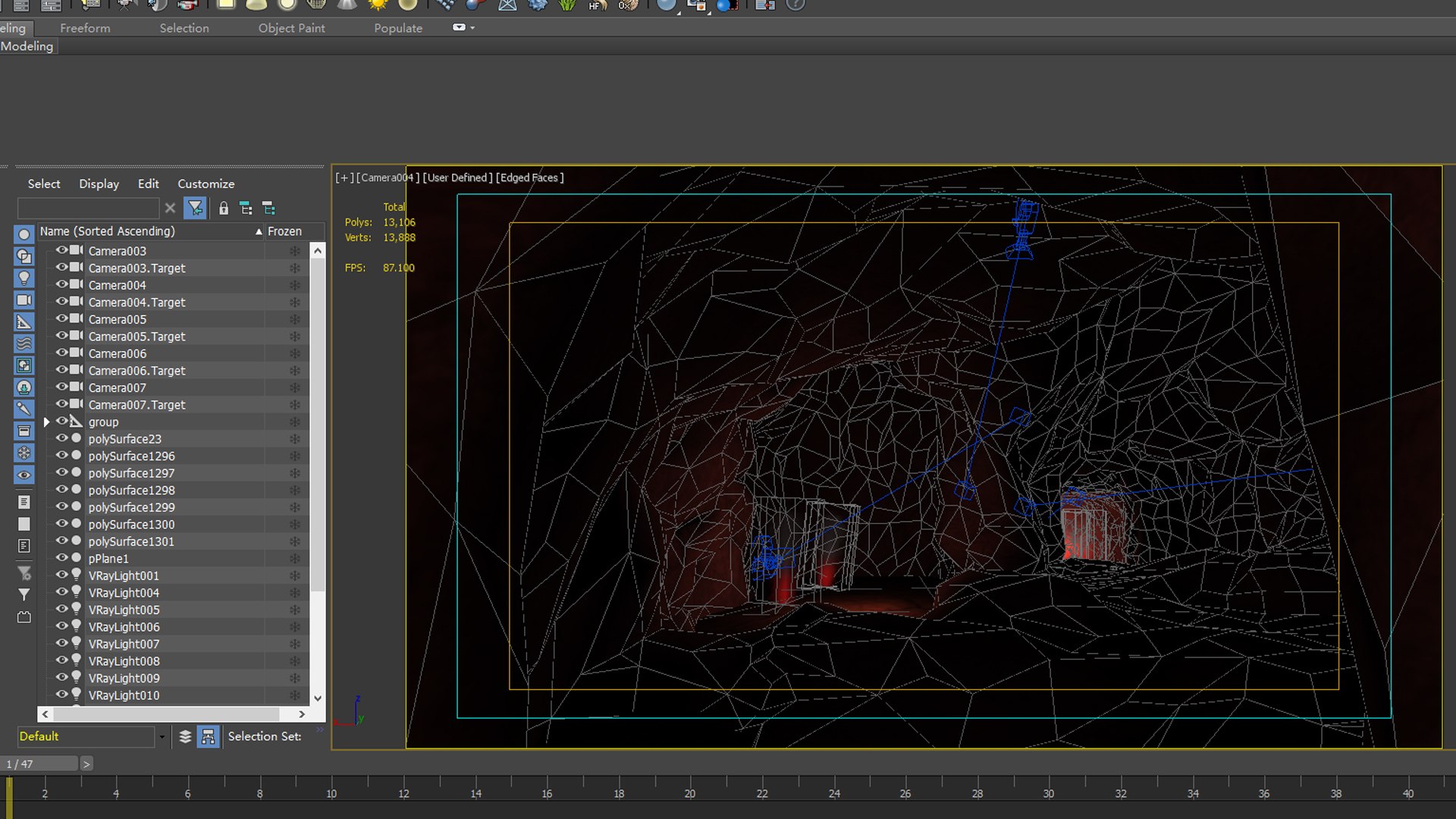
Task: Freeze Camera006 via its snowflake toggle
Action: (x=295, y=353)
